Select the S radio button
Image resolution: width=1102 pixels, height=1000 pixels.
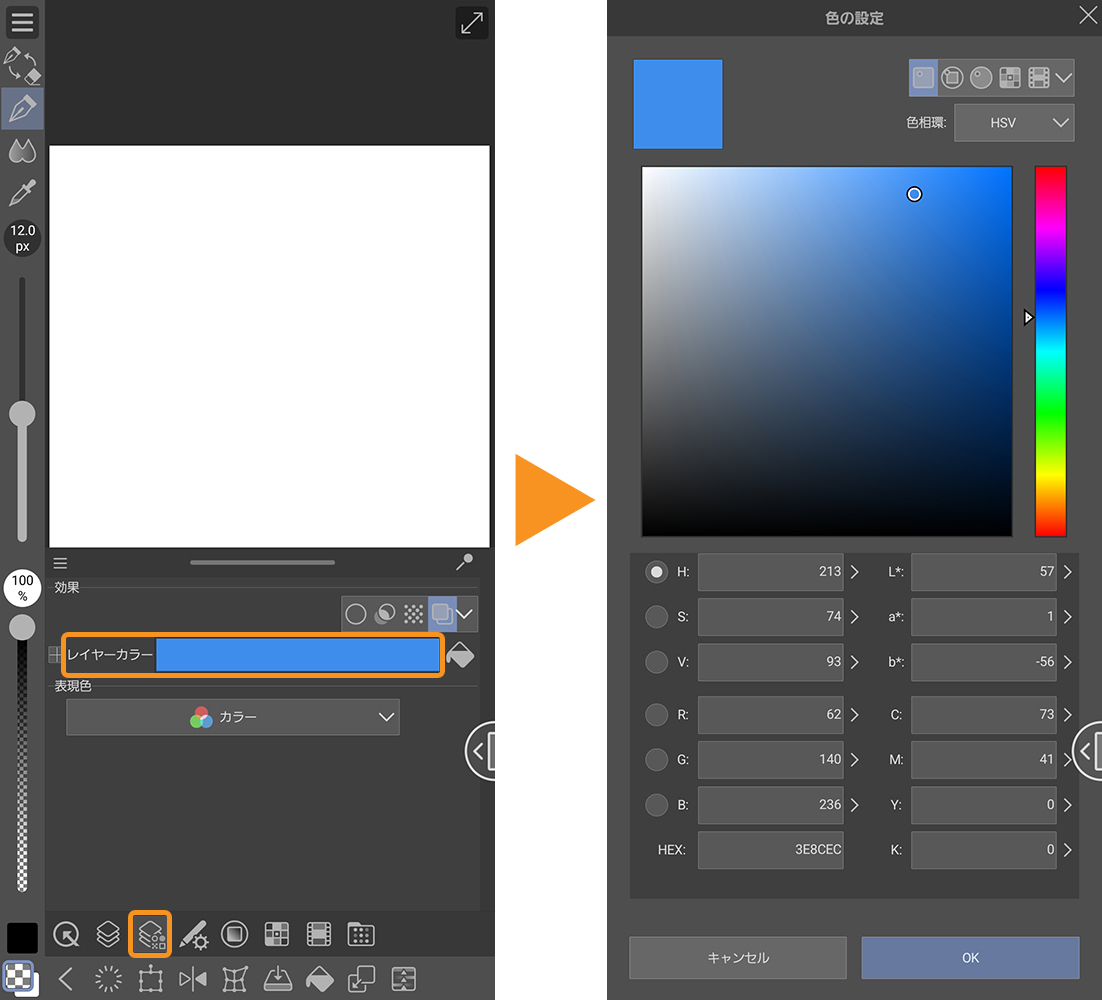coord(656,617)
